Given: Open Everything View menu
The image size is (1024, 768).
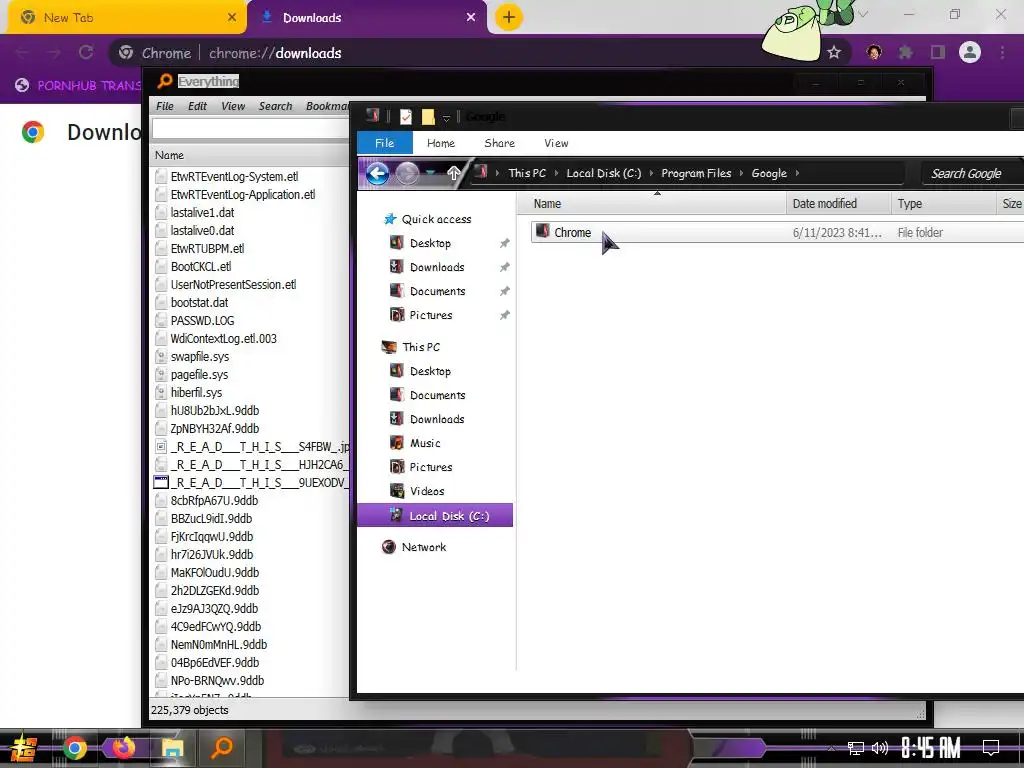Looking at the screenshot, I should tap(232, 106).
